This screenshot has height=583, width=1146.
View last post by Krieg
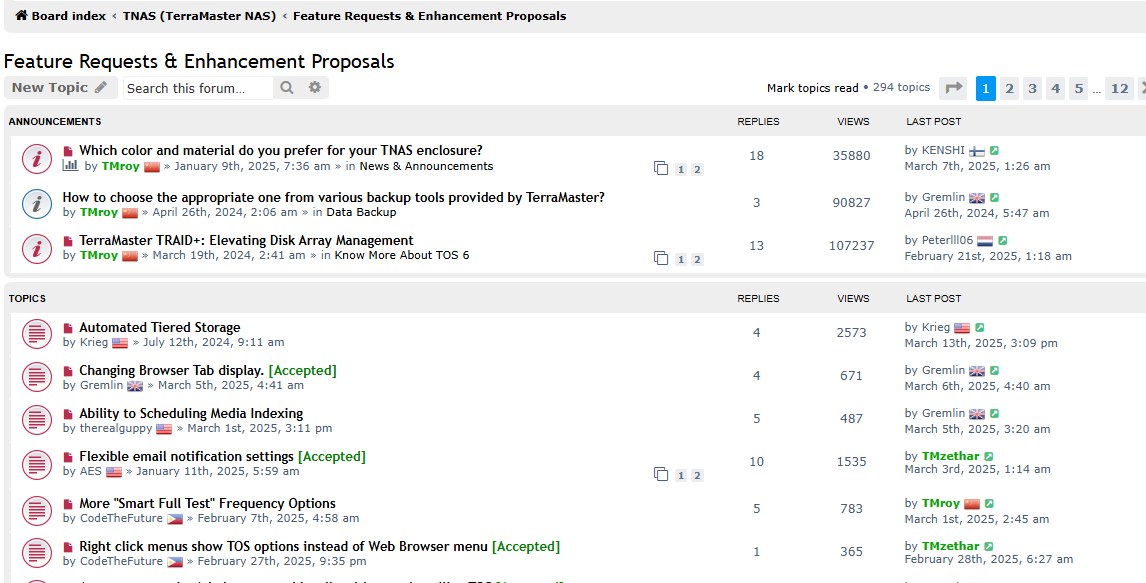[x=979, y=327]
